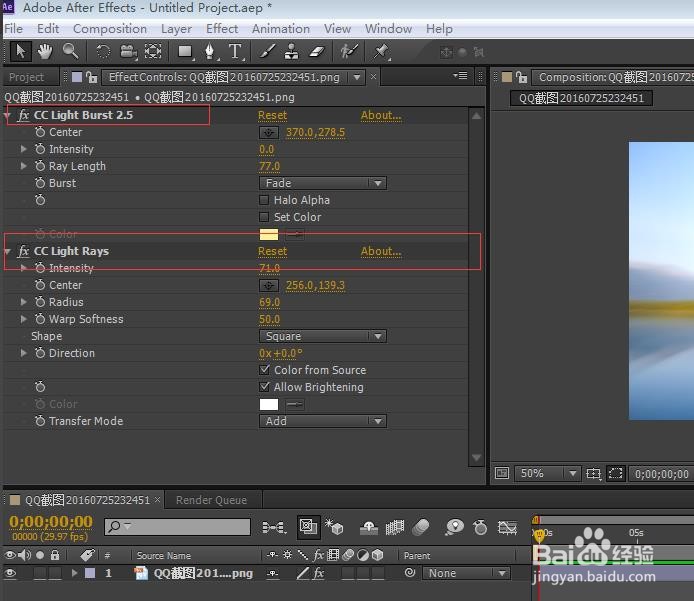Select the Unified Camera tool

128,52
